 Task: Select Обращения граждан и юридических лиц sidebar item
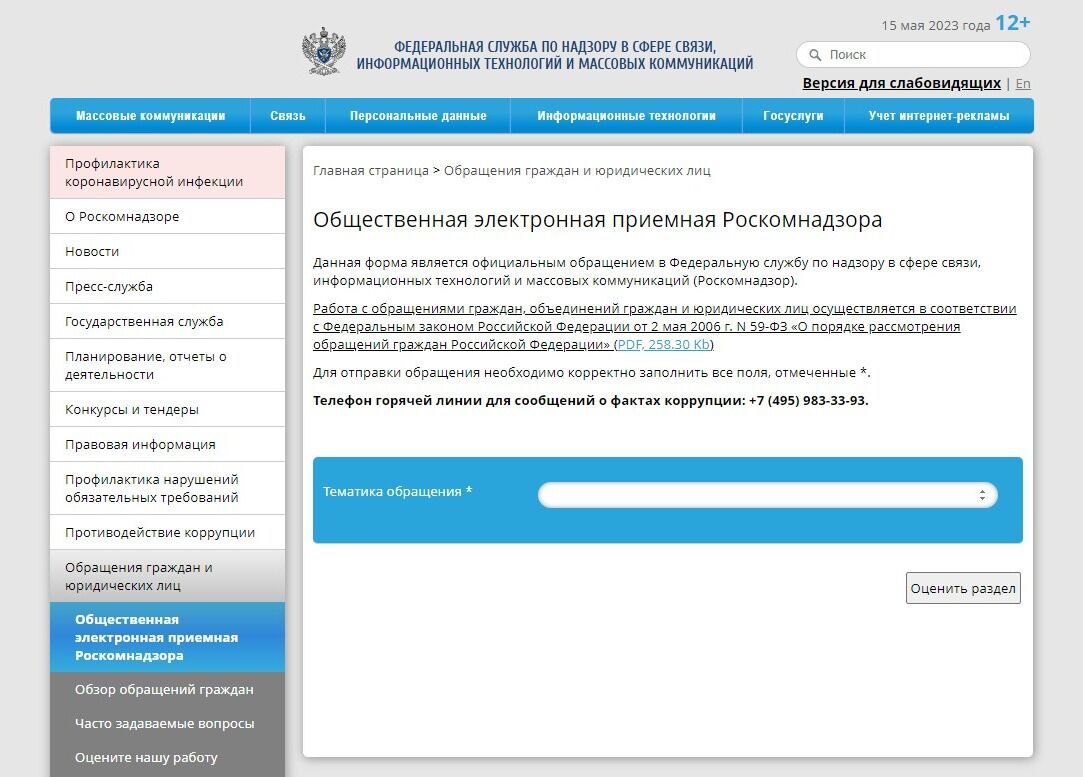point(167,576)
